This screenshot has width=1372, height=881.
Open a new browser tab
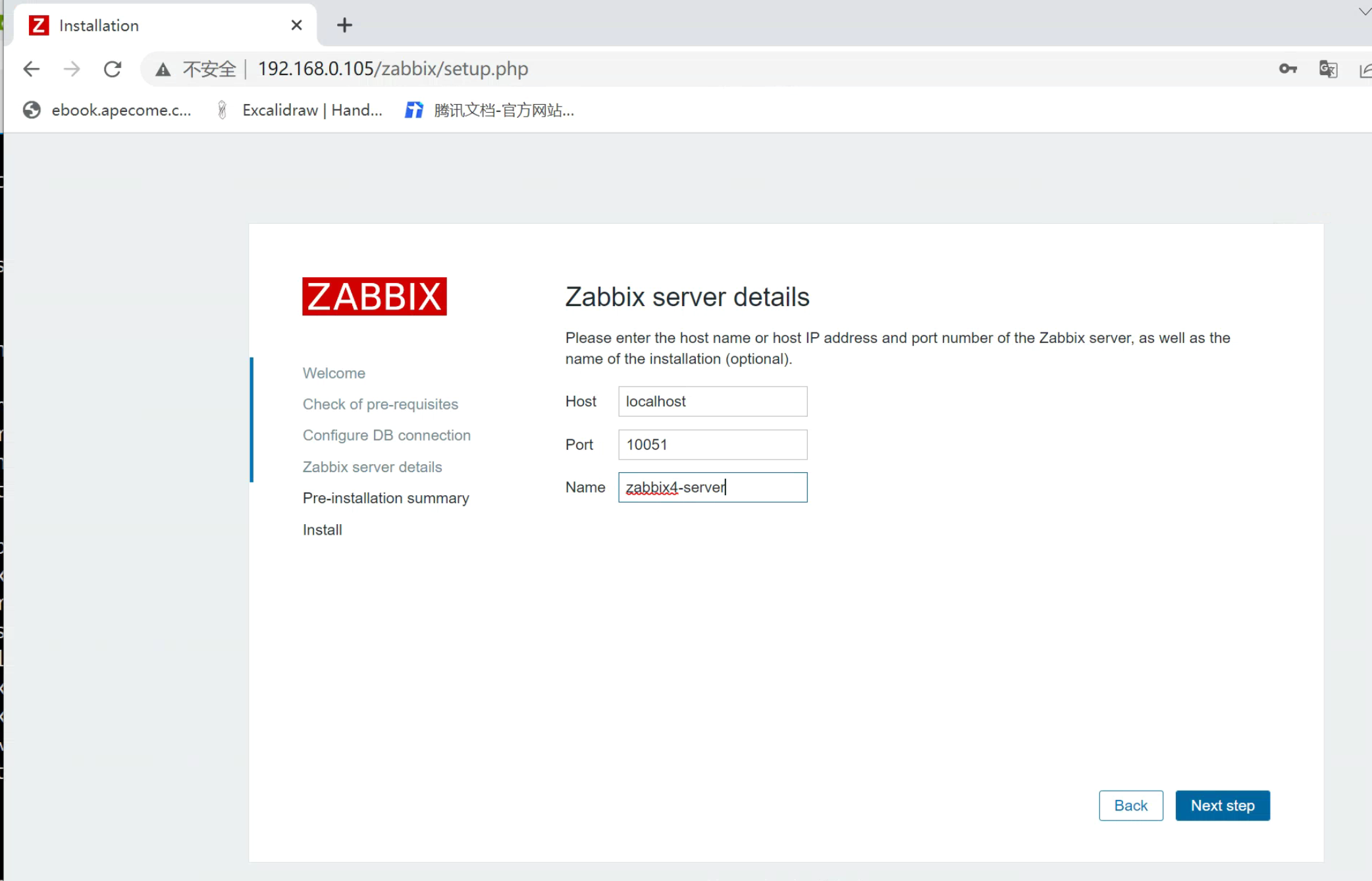pyautogui.click(x=344, y=26)
